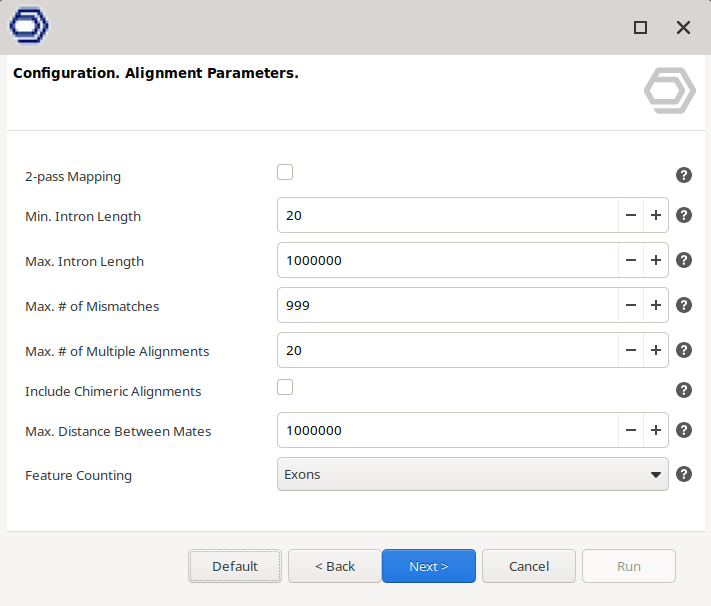This screenshot has width=711, height=606.
Task: Increase Min. Intron Length with plus
Action: pos(656,215)
